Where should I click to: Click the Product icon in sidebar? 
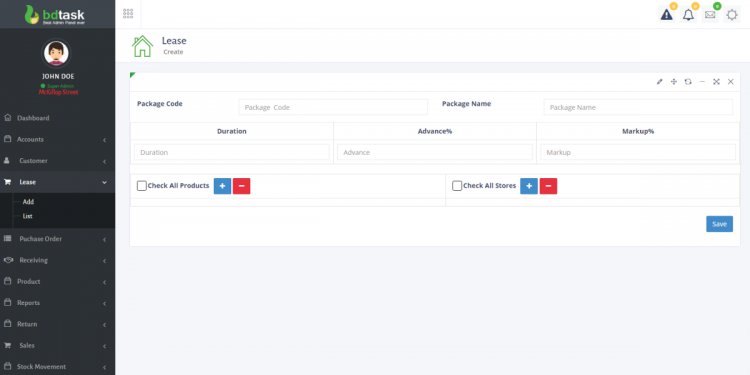pos(7,281)
